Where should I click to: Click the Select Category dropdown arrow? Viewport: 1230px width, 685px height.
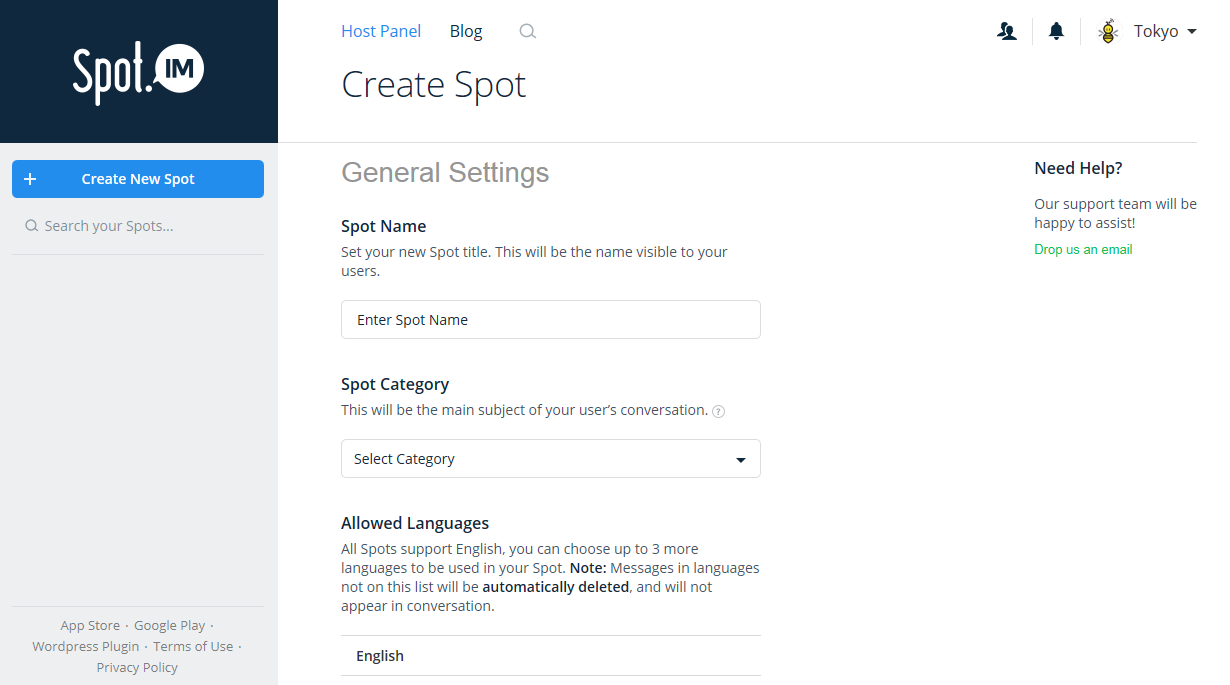point(741,460)
